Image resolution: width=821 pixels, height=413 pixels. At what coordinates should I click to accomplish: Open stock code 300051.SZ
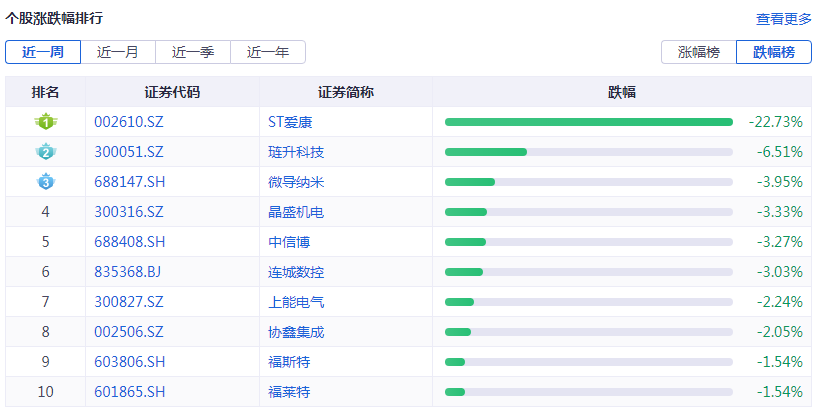pyautogui.click(x=128, y=152)
